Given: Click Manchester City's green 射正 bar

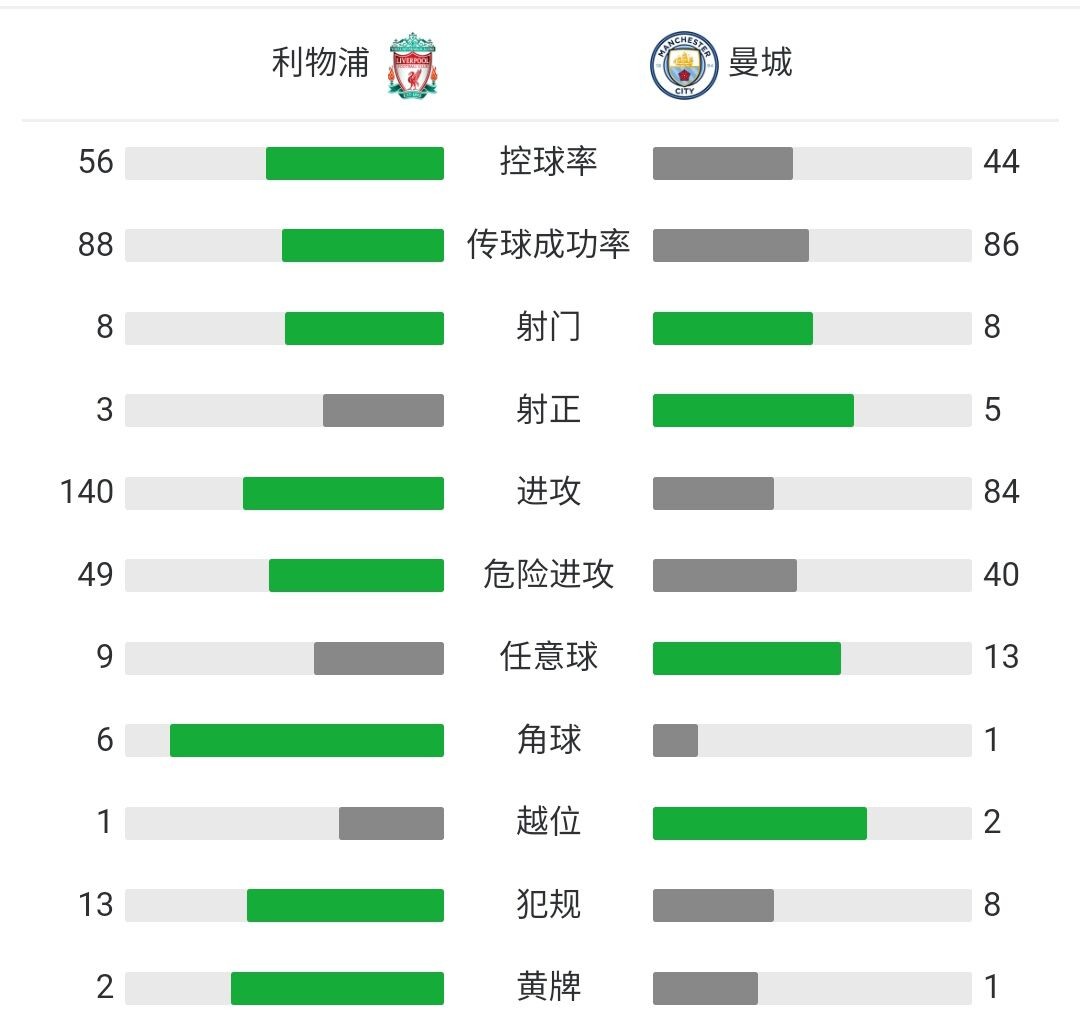Looking at the screenshot, I should [x=753, y=410].
